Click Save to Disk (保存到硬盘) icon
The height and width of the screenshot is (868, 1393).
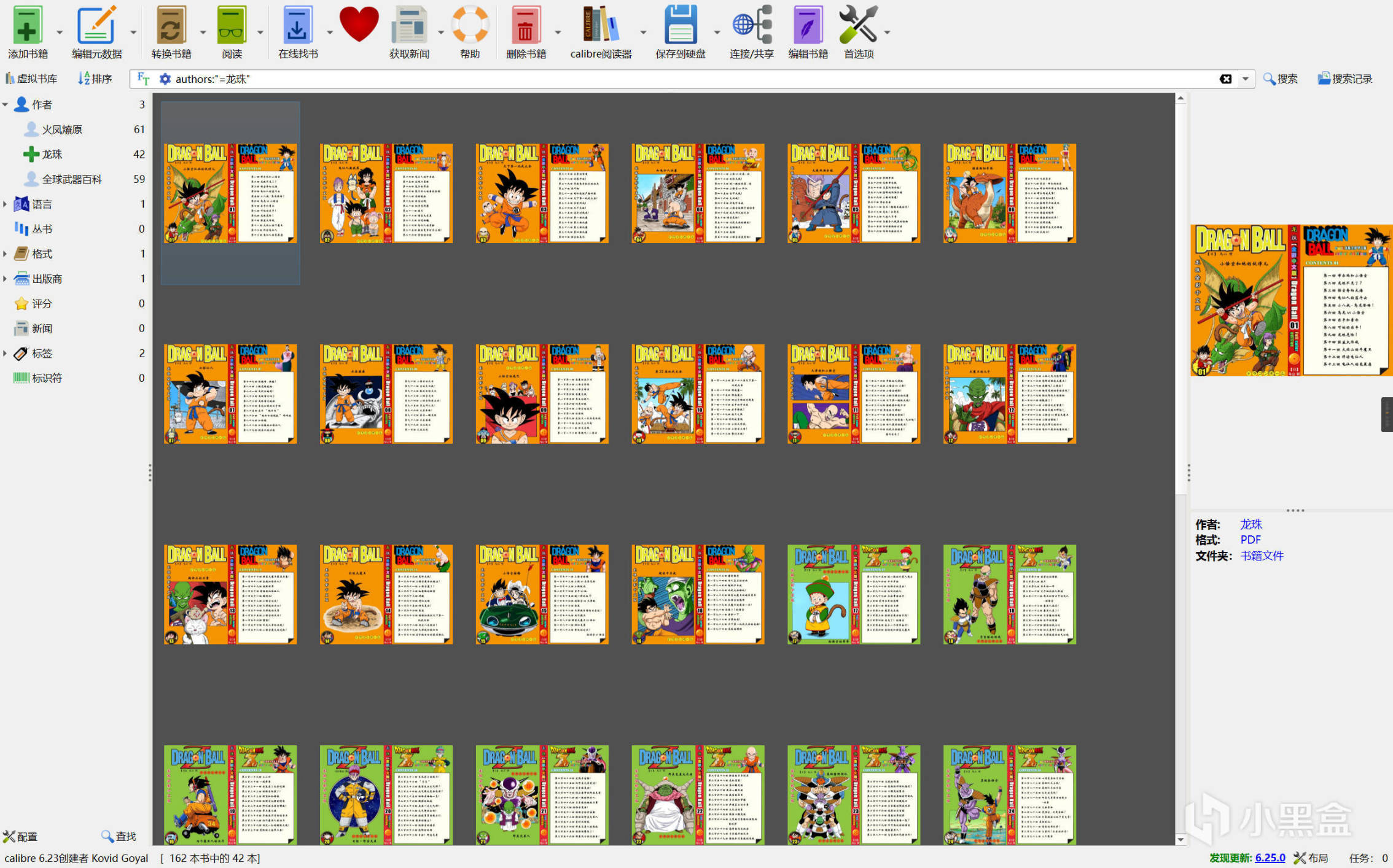pyautogui.click(x=680, y=26)
